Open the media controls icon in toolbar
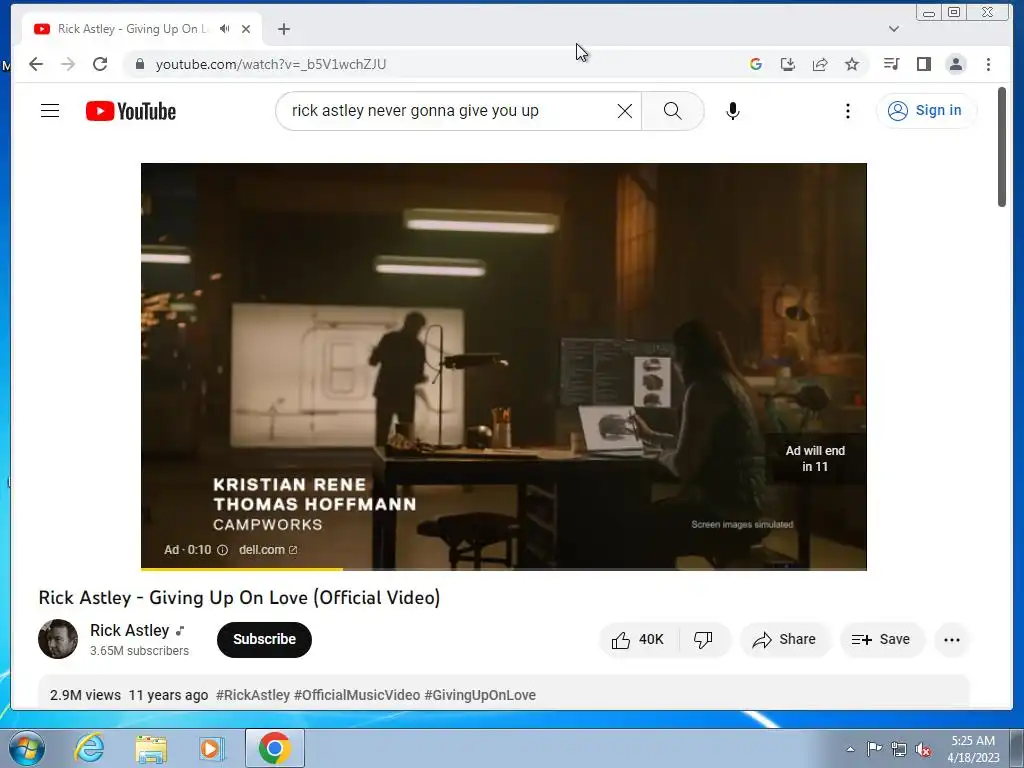1024x768 pixels. click(x=891, y=64)
